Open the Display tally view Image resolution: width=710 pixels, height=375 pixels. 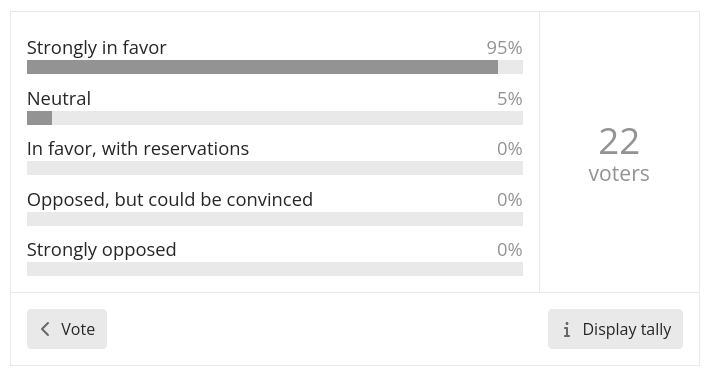[615, 329]
